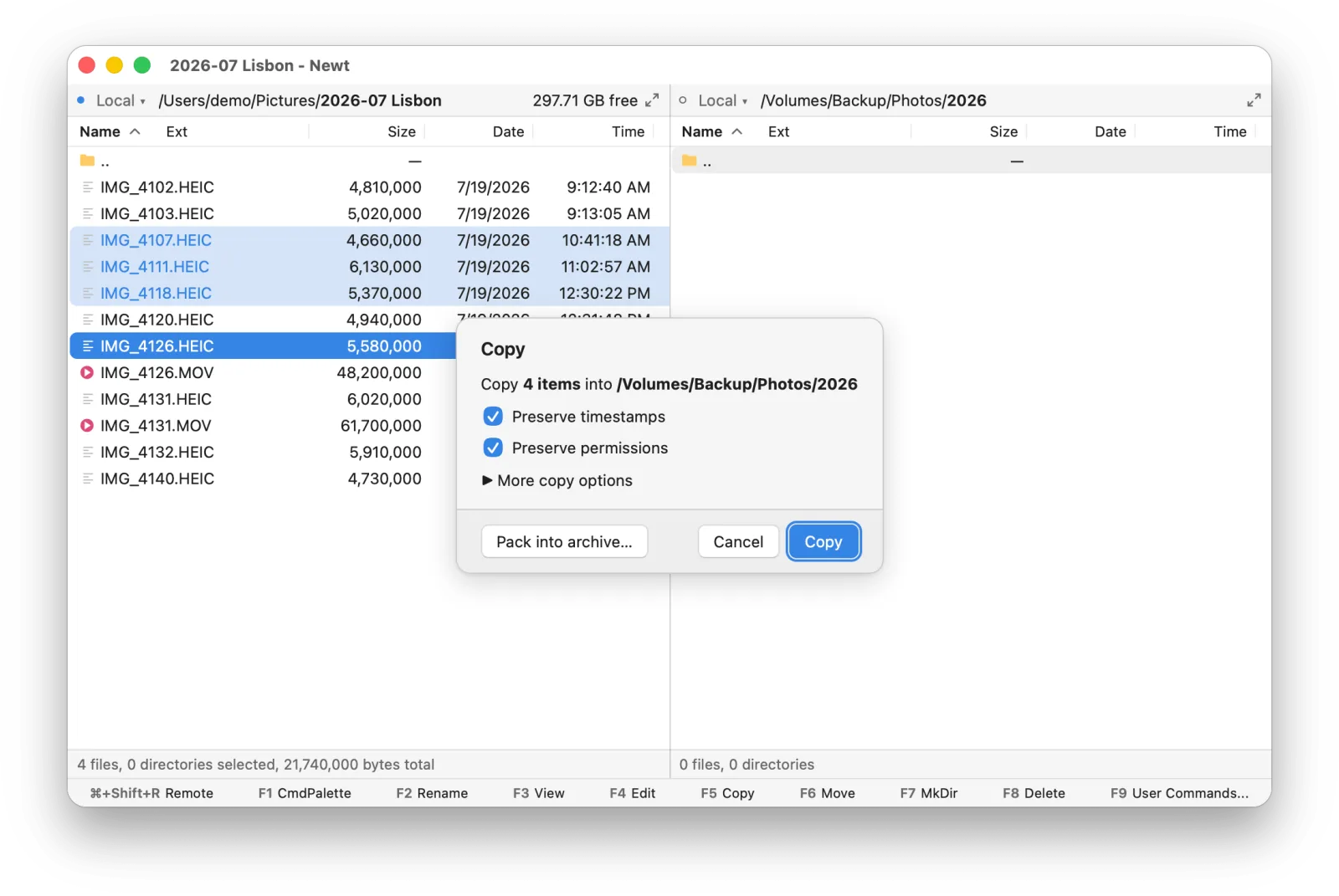Click the file icon beside IMG_4132.HEIC
1339x896 pixels.
(x=88, y=453)
